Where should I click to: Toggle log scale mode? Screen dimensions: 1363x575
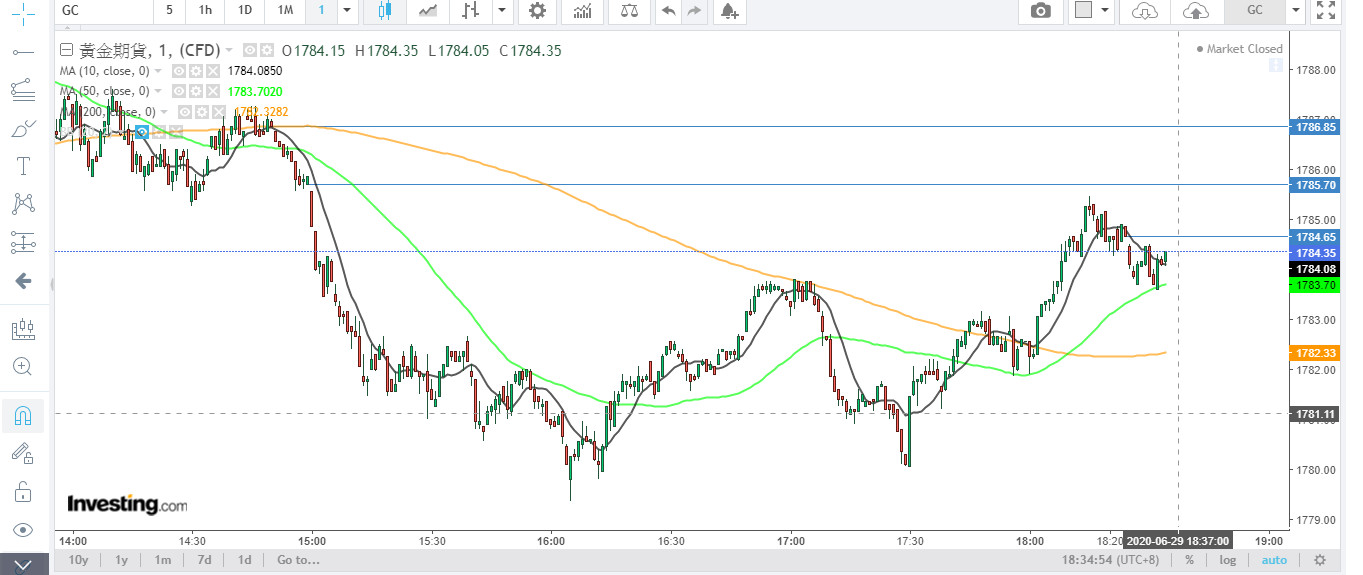1227,560
